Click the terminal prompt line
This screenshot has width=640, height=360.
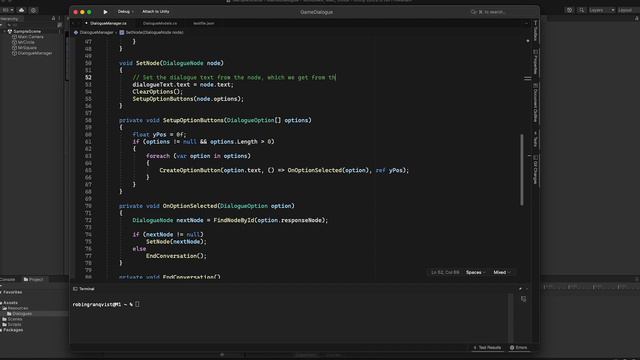pos(106,304)
